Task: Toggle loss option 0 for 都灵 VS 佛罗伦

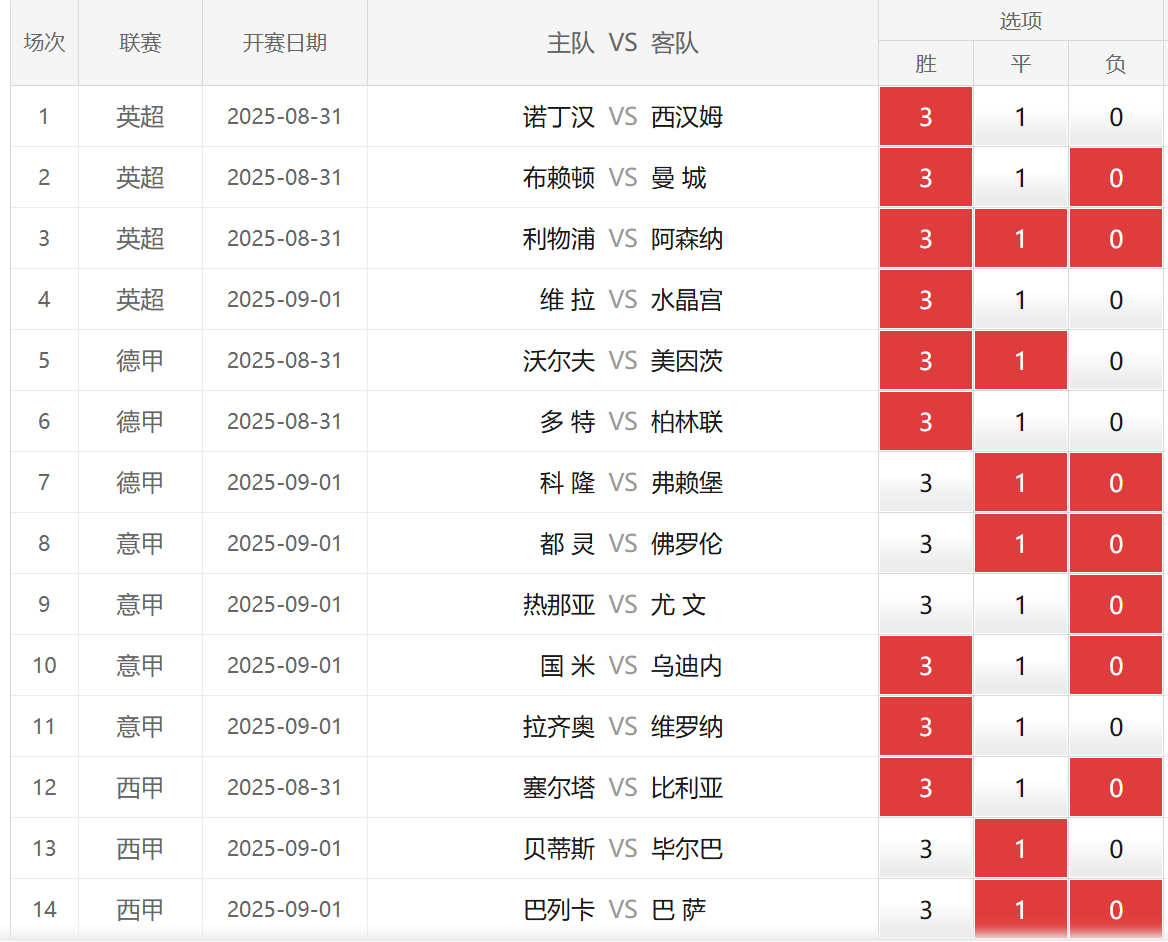Action: [x=1116, y=544]
